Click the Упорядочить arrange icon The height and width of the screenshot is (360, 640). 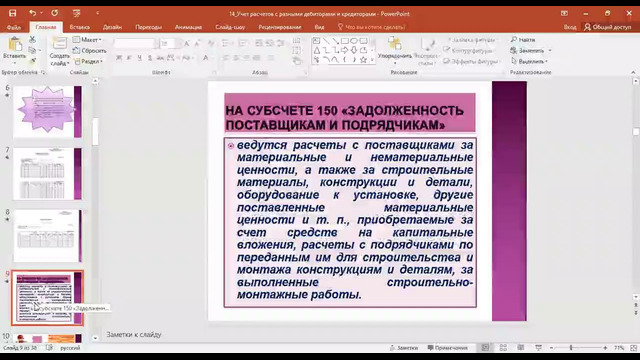[x=395, y=44]
